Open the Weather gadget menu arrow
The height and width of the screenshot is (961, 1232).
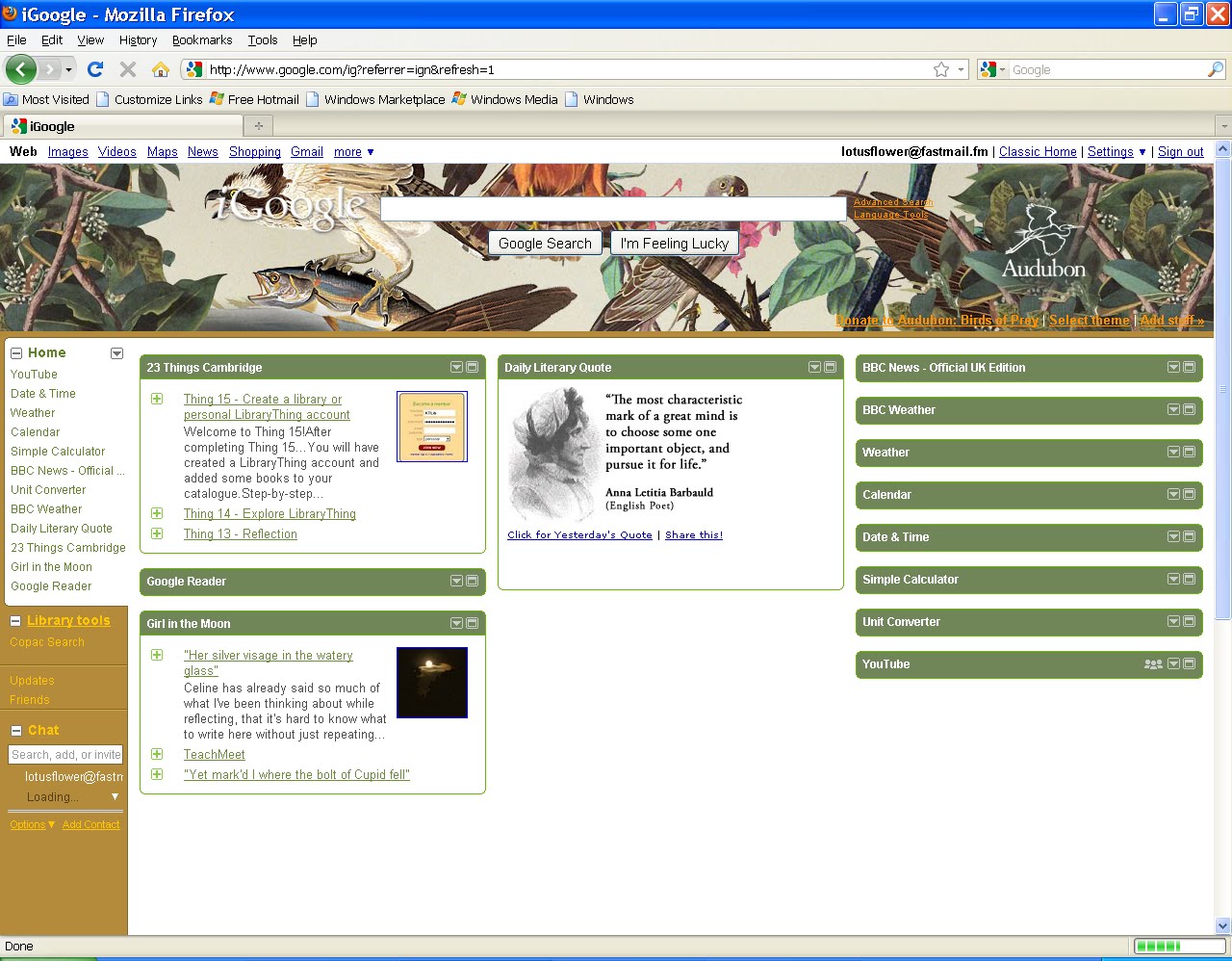click(x=1173, y=452)
